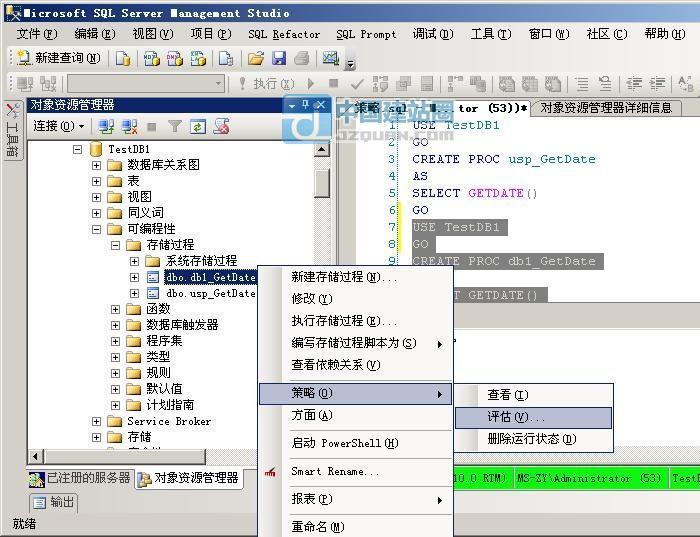Viewport: 700px width, 537px height.
Task: Click the stop square icon in the query toolbar
Action: [x=333, y=83]
